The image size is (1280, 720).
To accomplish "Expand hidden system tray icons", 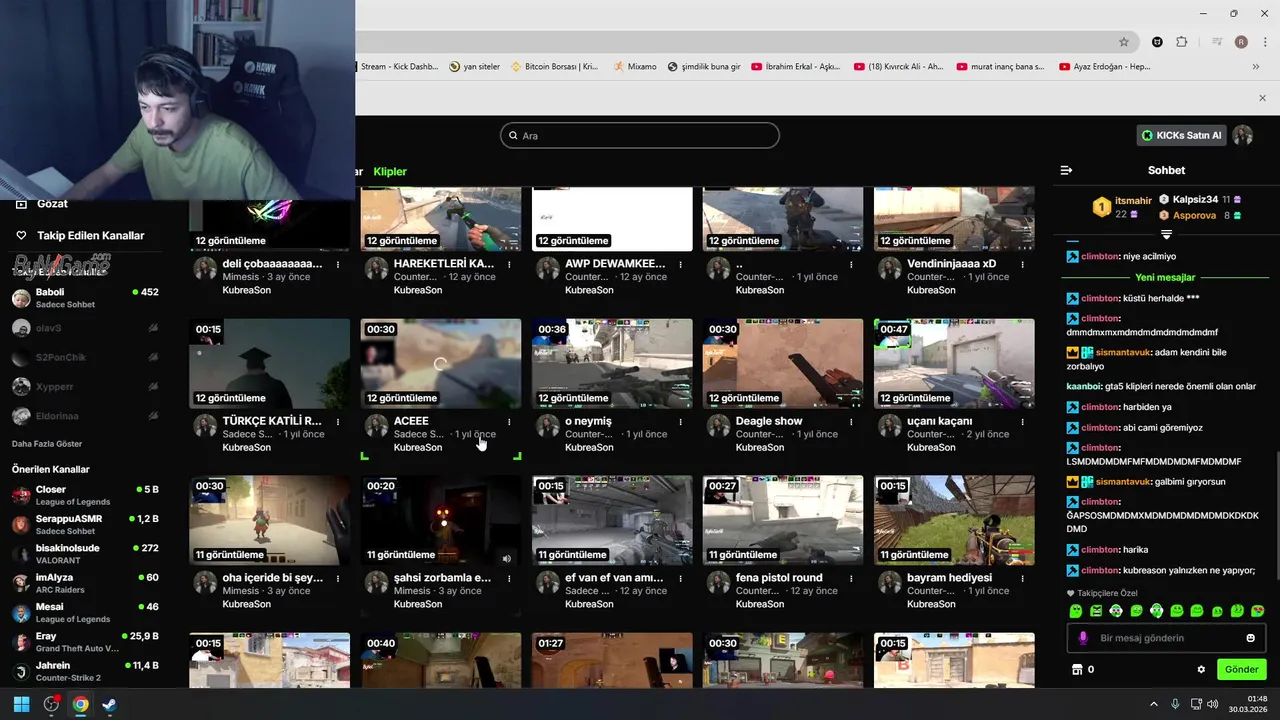I will (x=1153, y=704).
